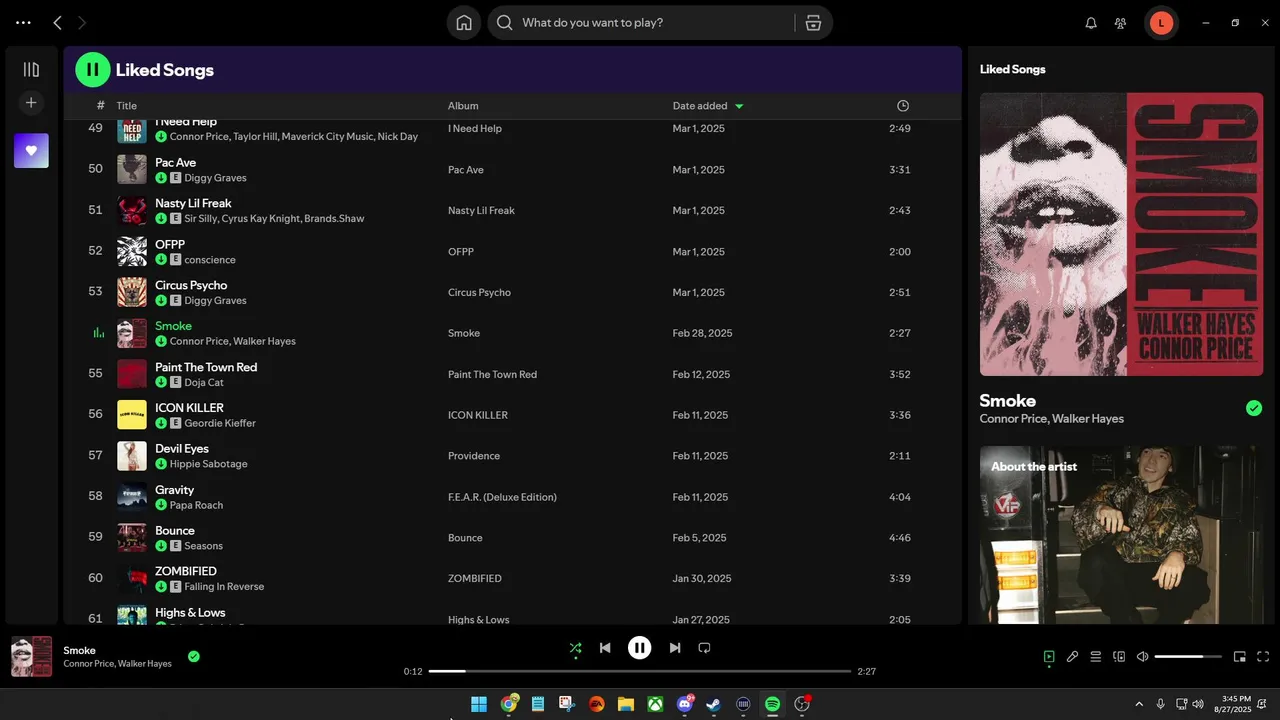This screenshot has width=1280, height=720.
Task: Mute with the speaker icon in the player
Action: 1143,657
